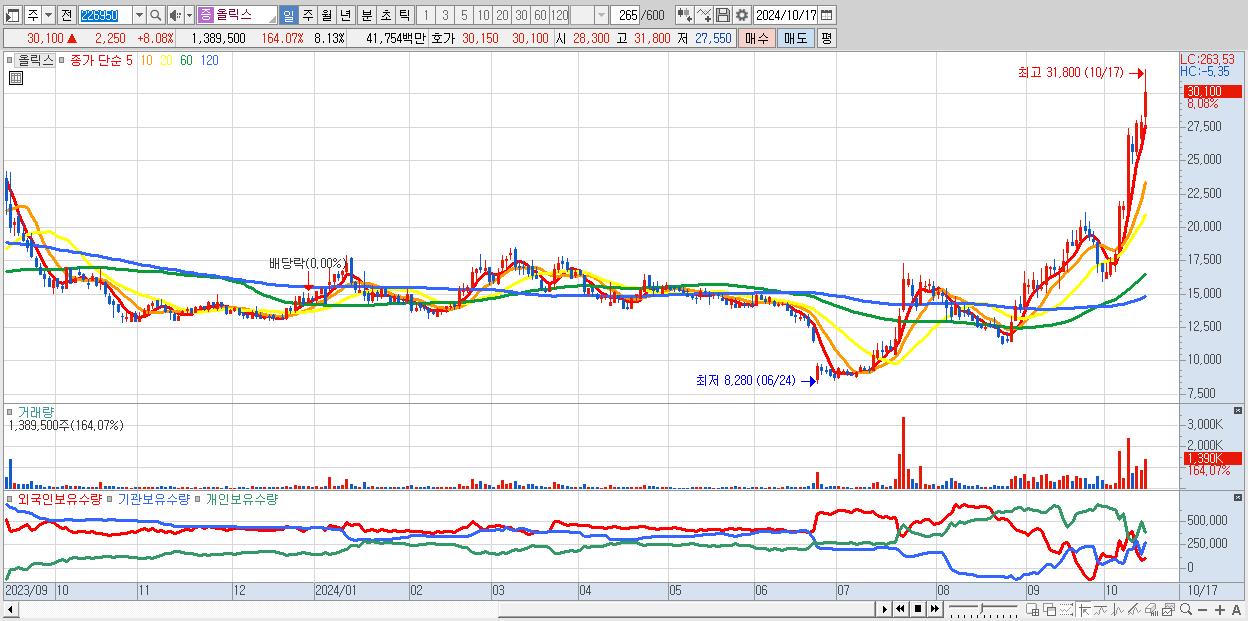Image resolution: width=1248 pixels, height=621 pixels.
Task: Open the calendar date picker icon
Action: [826, 15]
